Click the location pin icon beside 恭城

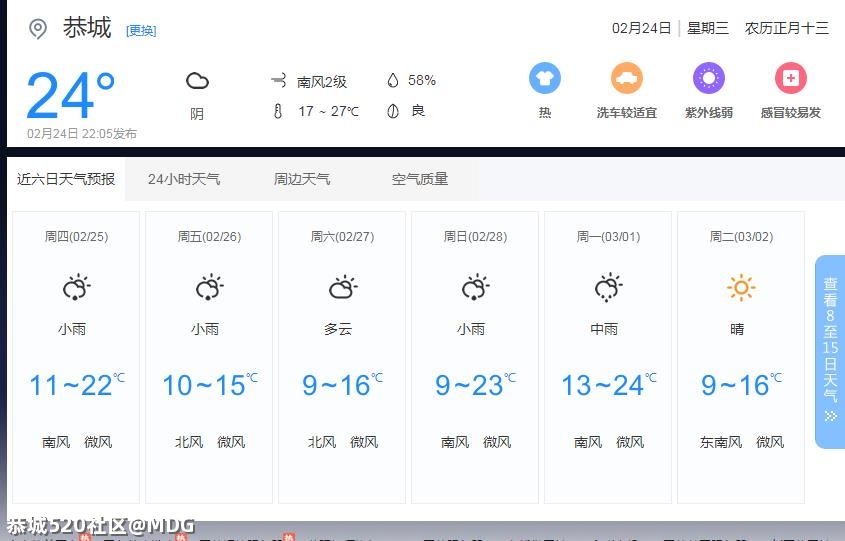pyautogui.click(x=38, y=29)
